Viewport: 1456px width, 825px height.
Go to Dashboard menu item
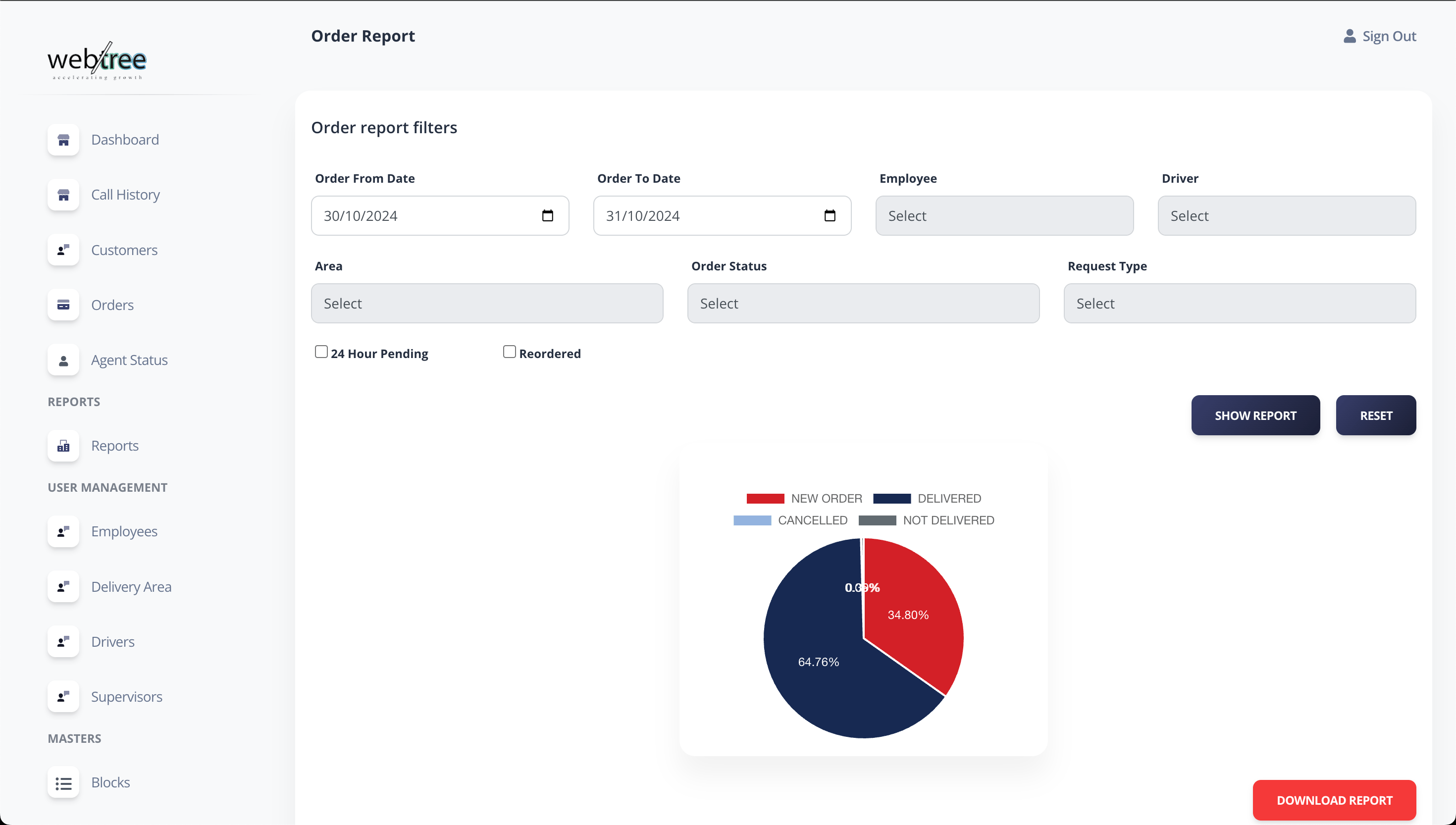click(x=125, y=140)
